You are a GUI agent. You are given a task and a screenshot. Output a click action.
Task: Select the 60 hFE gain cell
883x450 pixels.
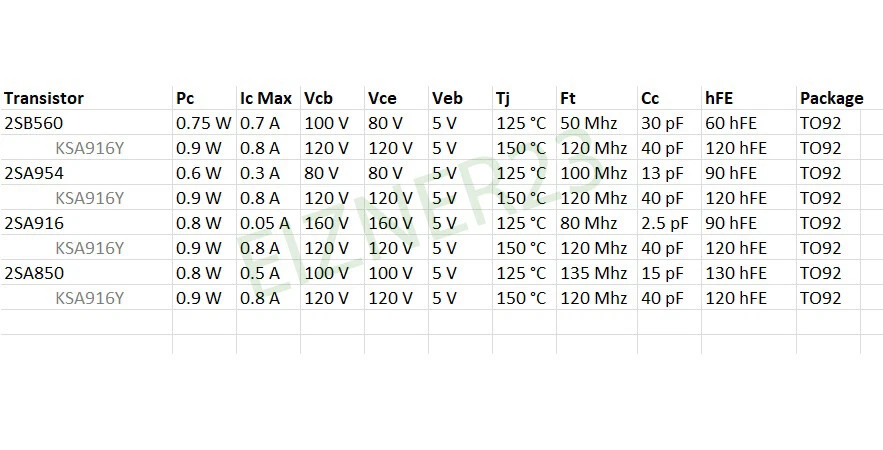click(729, 123)
